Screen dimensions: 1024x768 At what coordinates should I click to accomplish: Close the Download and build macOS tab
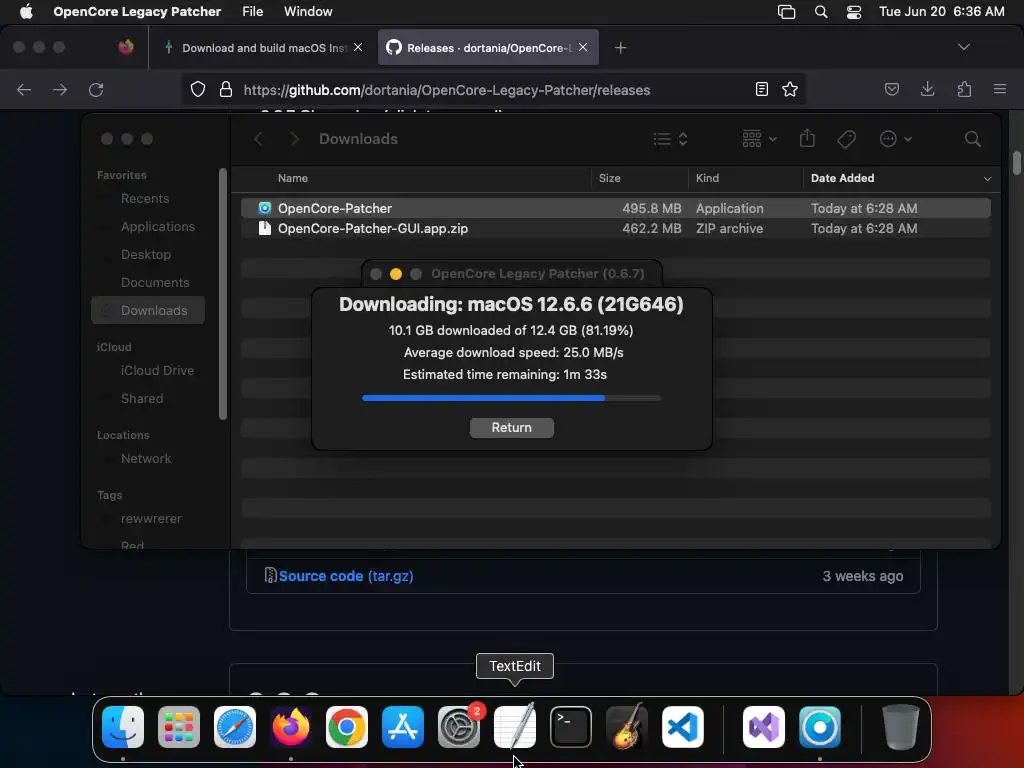pyautogui.click(x=358, y=47)
